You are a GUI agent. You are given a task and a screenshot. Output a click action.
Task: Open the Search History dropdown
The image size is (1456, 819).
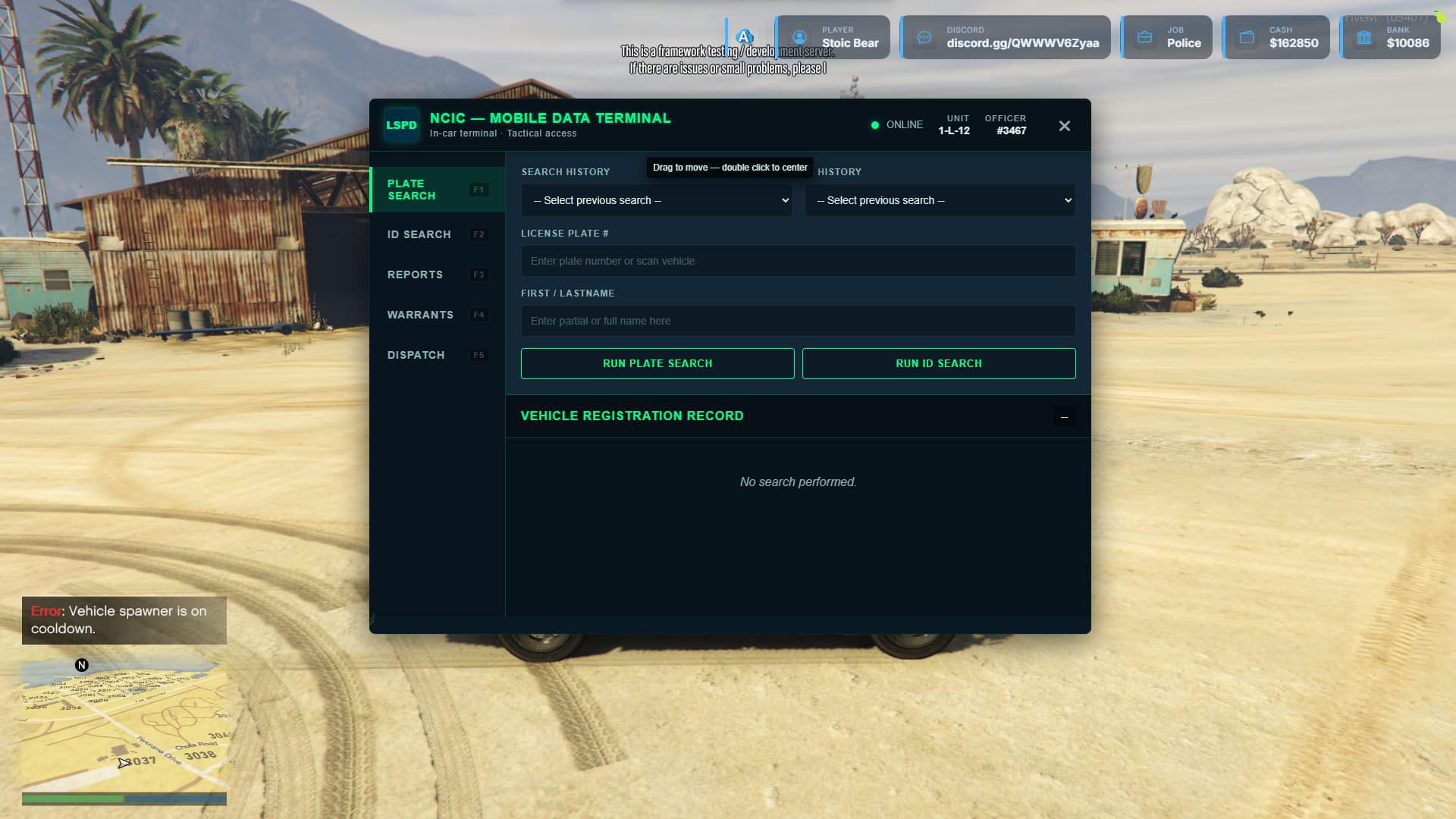(657, 200)
